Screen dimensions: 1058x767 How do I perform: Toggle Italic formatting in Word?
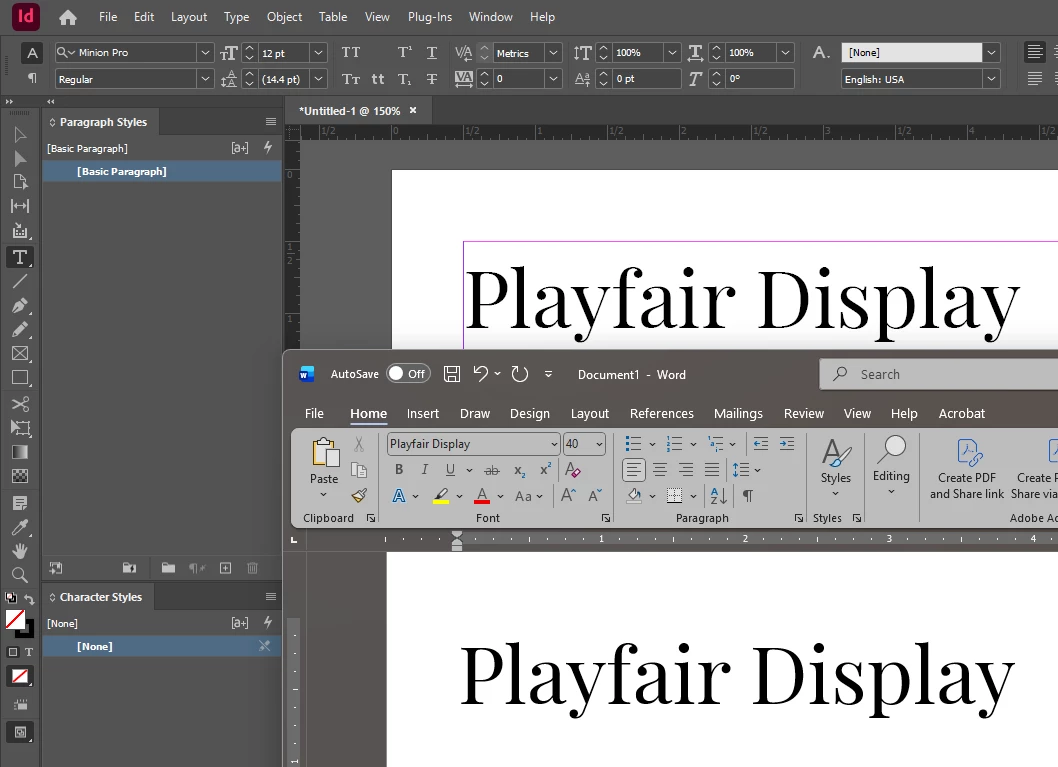pos(424,470)
